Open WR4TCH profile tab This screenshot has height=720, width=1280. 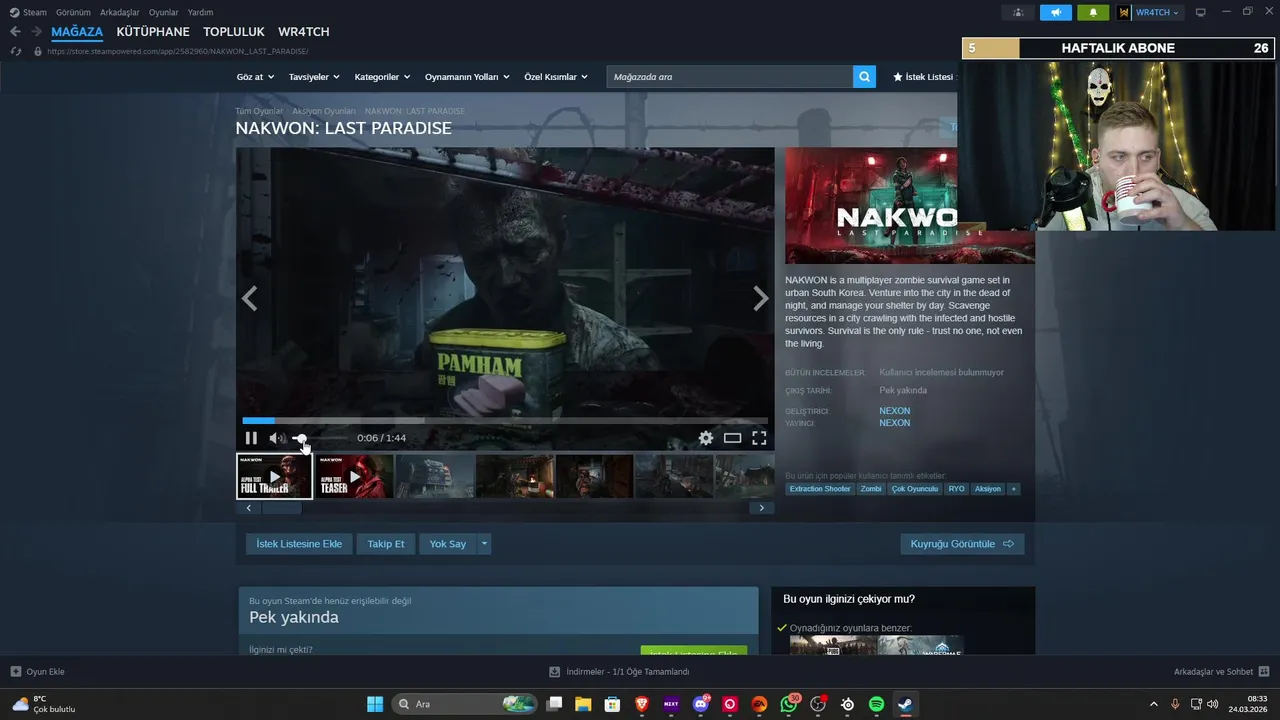304,32
